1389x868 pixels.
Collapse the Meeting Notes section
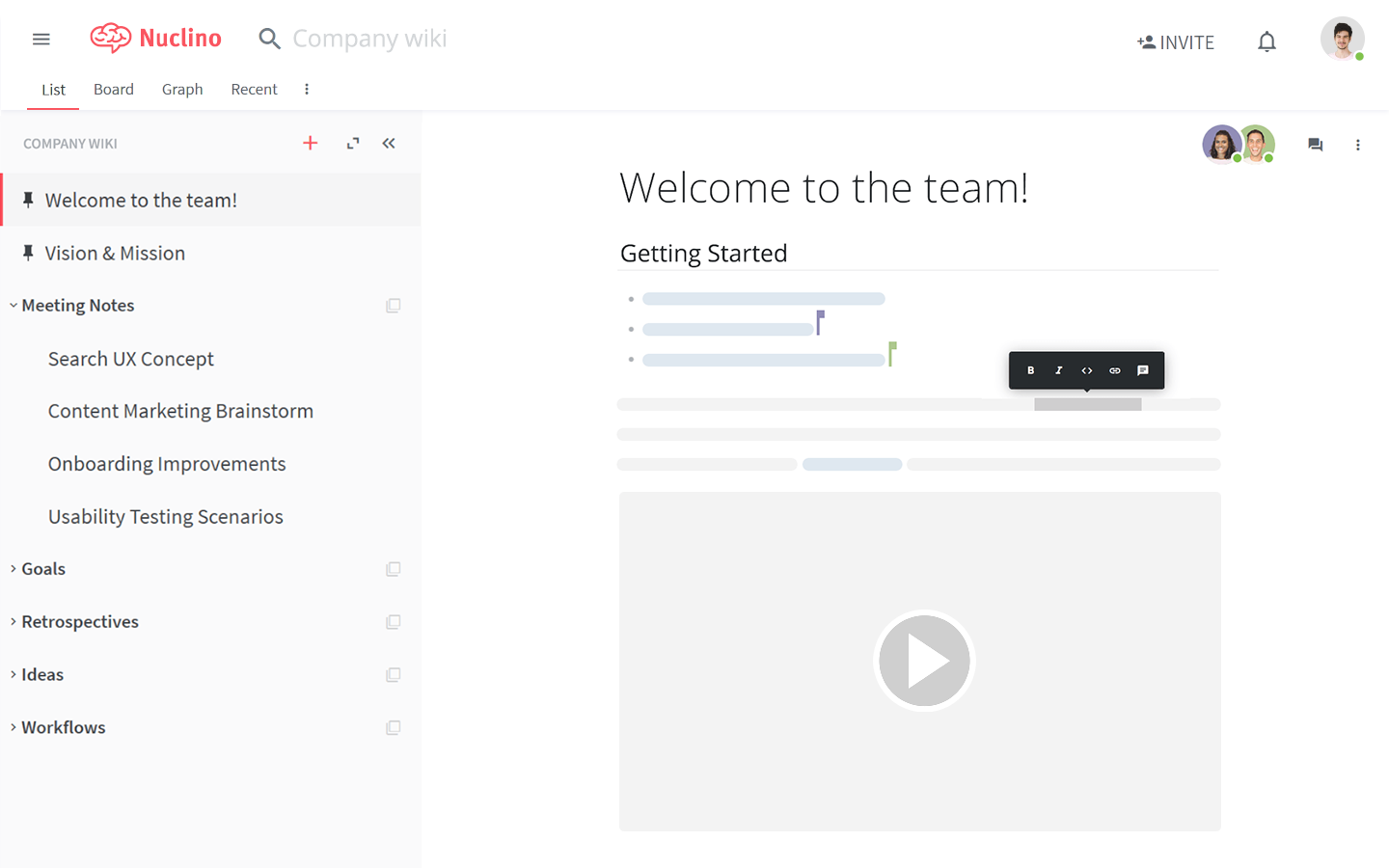[13, 305]
